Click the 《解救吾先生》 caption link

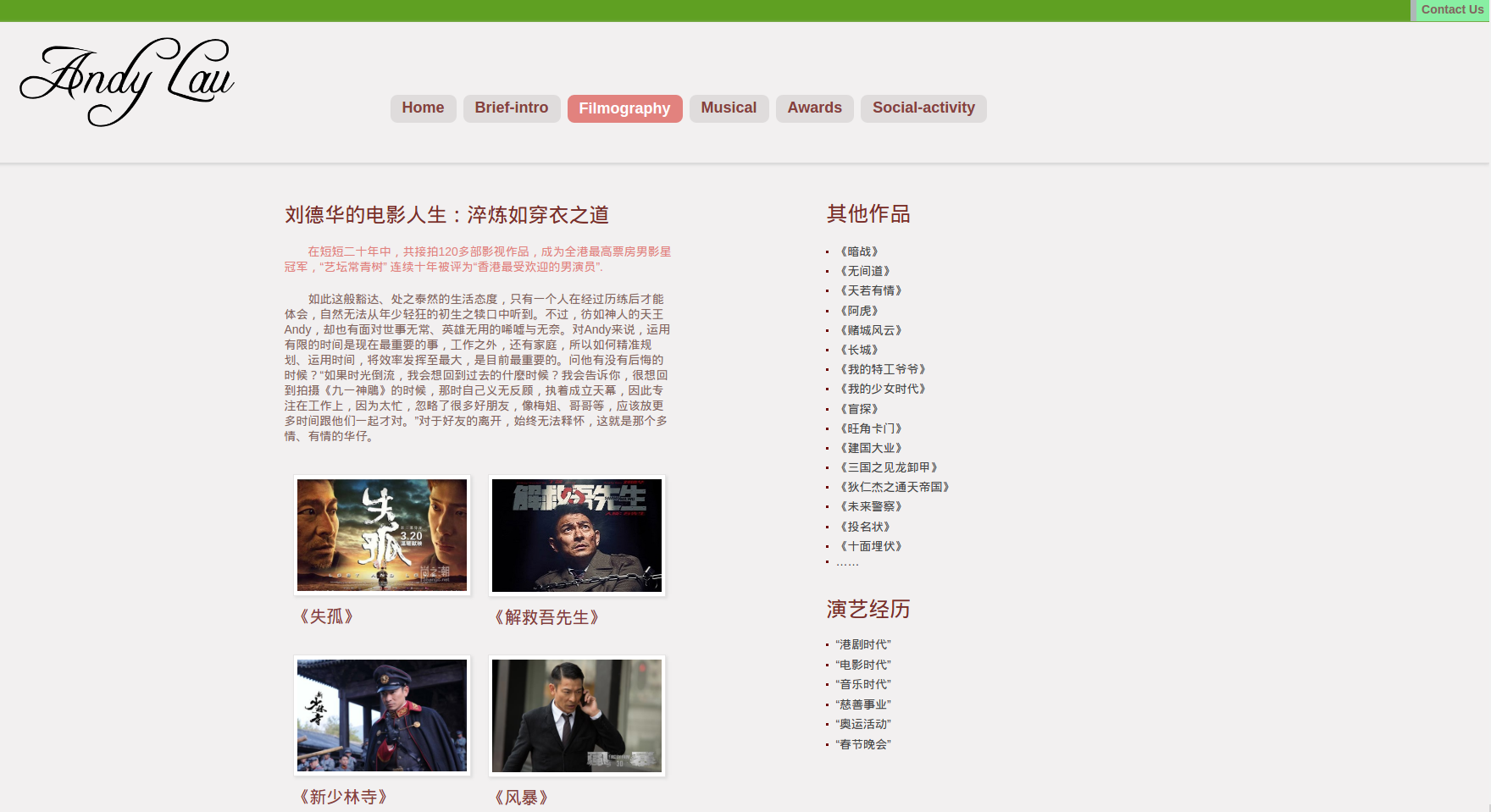click(546, 617)
